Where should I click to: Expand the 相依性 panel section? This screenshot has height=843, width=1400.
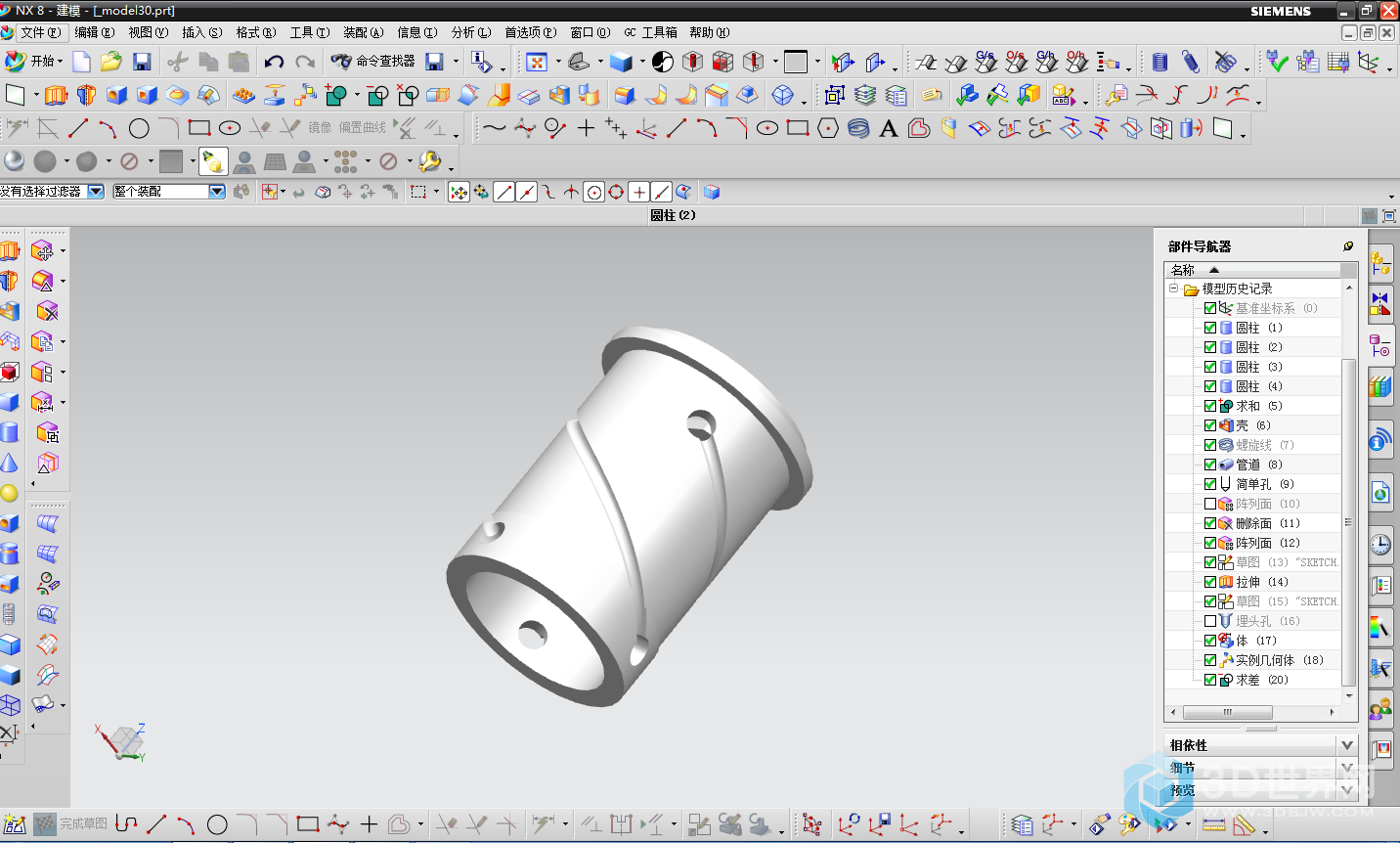point(1347,745)
